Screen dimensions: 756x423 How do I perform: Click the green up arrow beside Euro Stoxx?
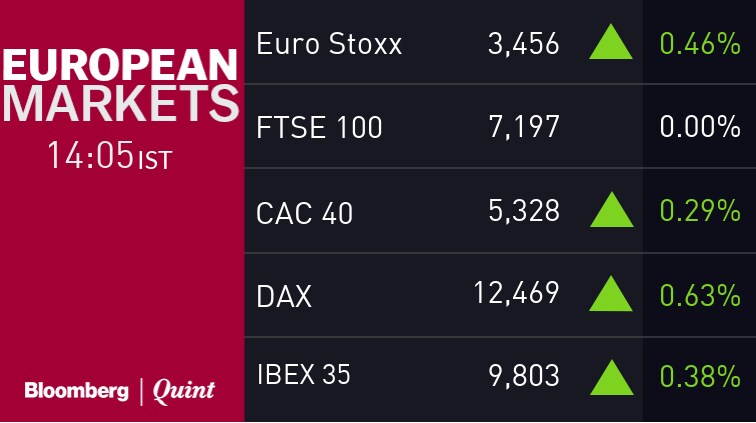(611, 43)
